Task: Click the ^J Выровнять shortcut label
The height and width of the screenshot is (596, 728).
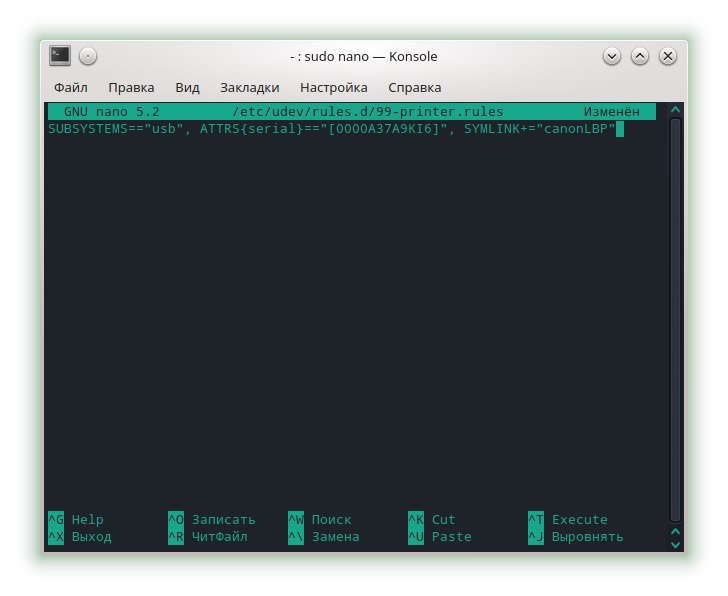Action: click(x=576, y=537)
